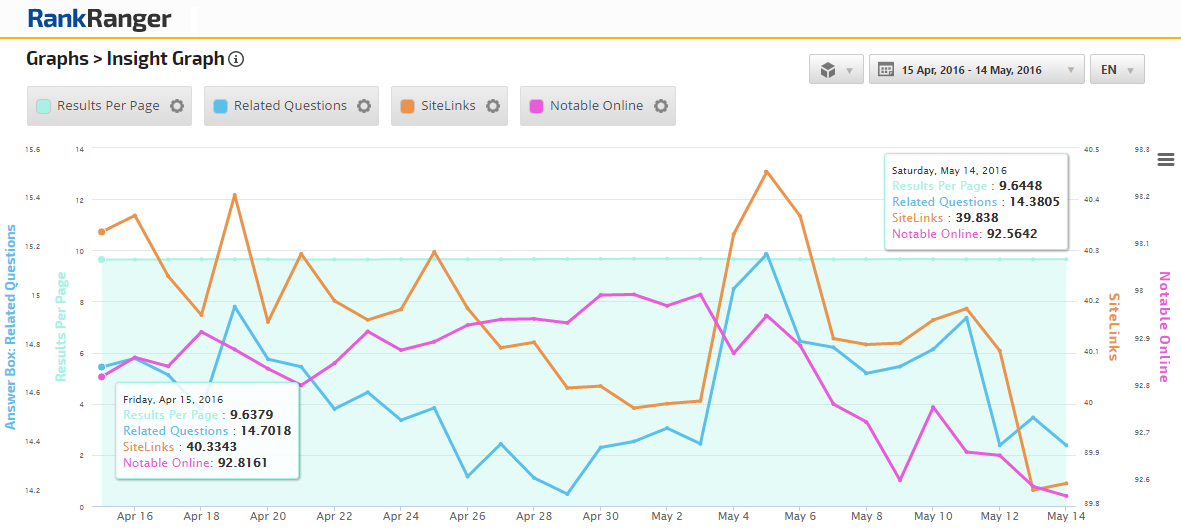Image resolution: width=1181 pixels, height=530 pixels.
Task: Toggle the Related Questions series
Action: 290,106
